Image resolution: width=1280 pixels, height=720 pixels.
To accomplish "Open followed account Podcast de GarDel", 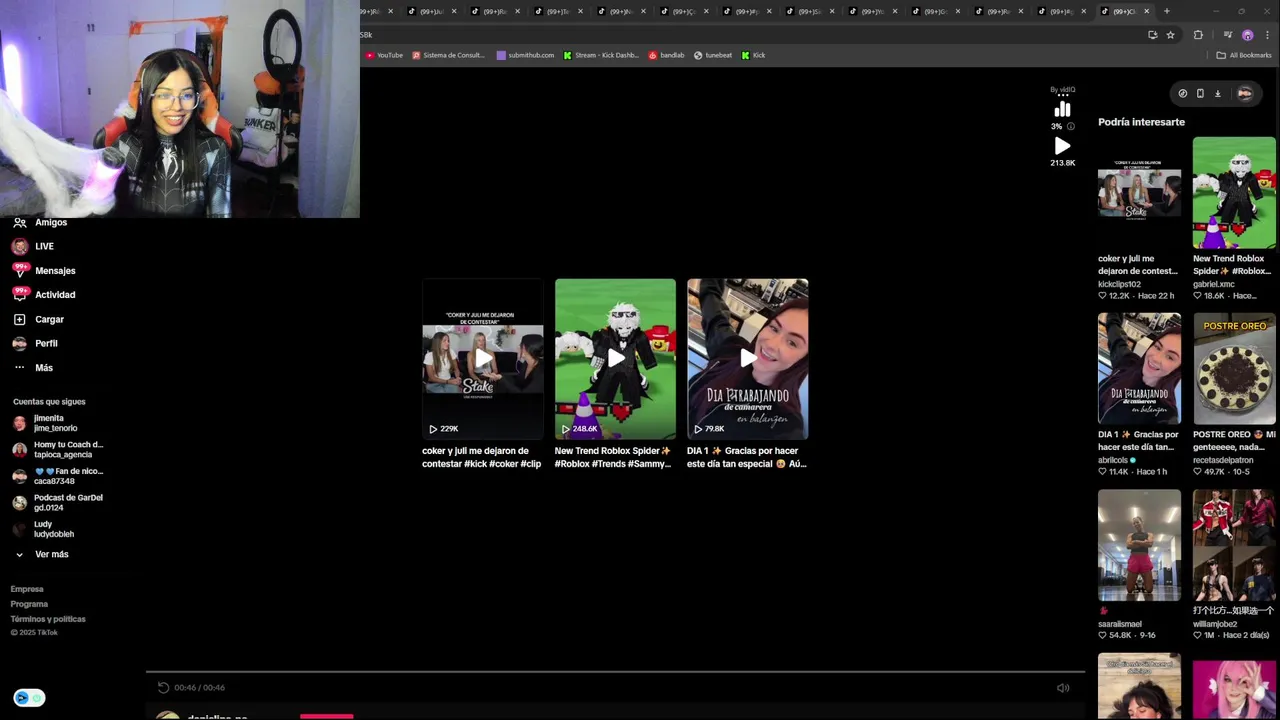I will [58, 502].
